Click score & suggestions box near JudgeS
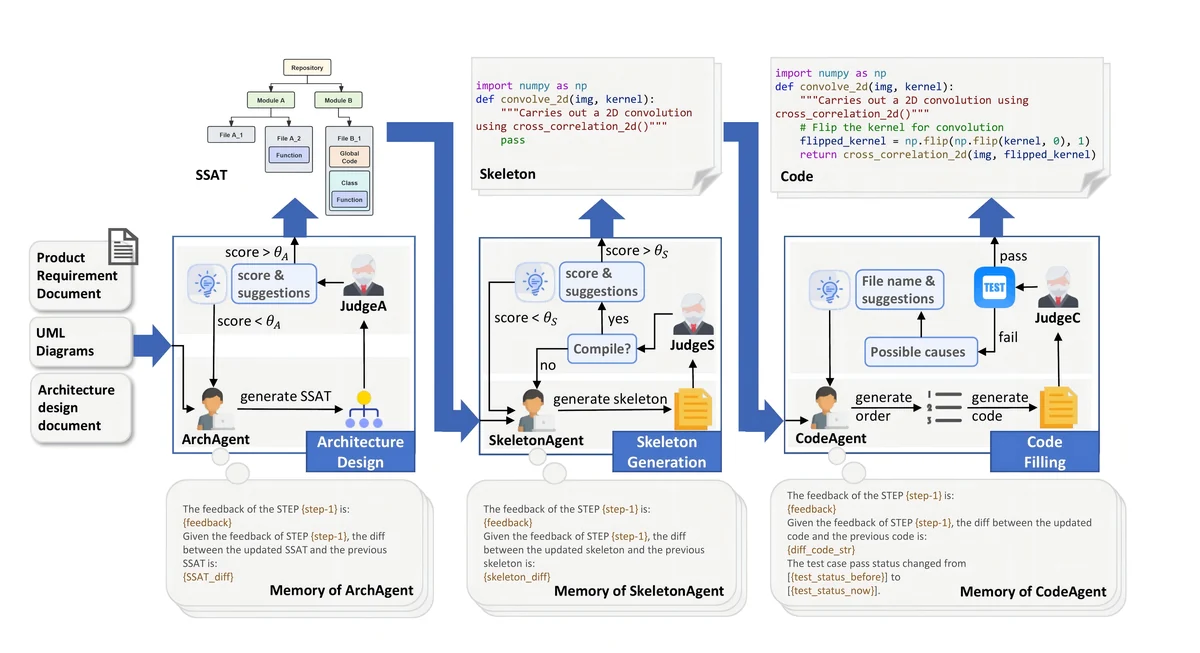The width and height of the screenshot is (1200, 653). click(601, 283)
